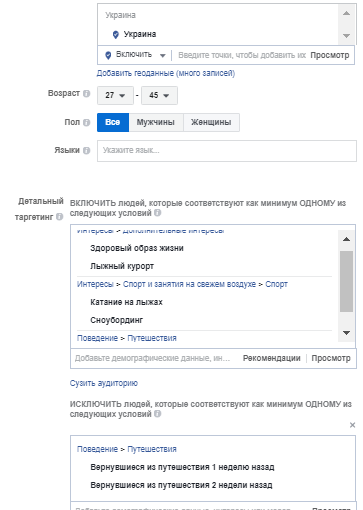Select Здоровый образ жизни interest
Viewport: 363px width, 510px height.
click(x=137, y=248)
